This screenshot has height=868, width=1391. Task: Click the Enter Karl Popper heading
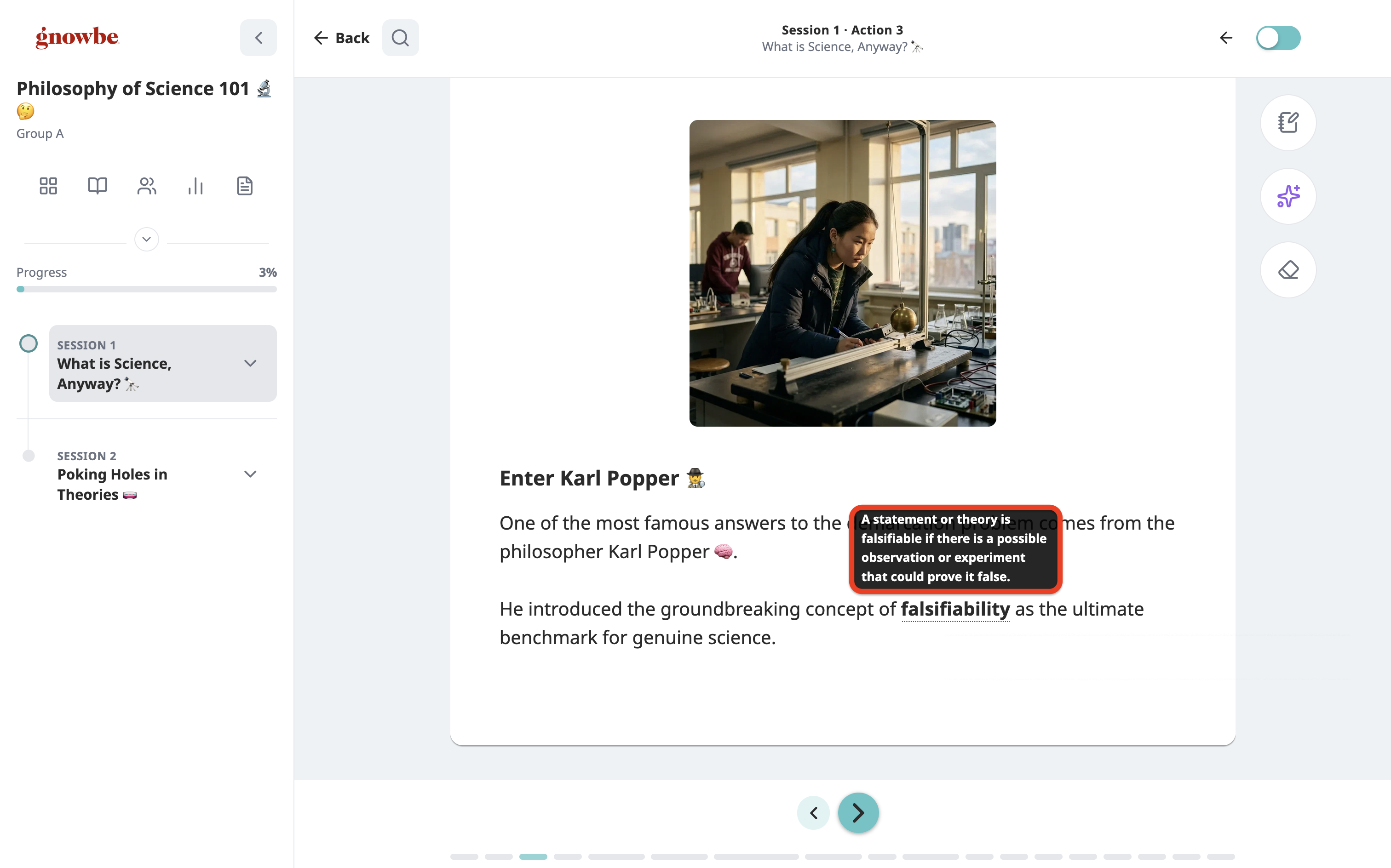[603, 478]
